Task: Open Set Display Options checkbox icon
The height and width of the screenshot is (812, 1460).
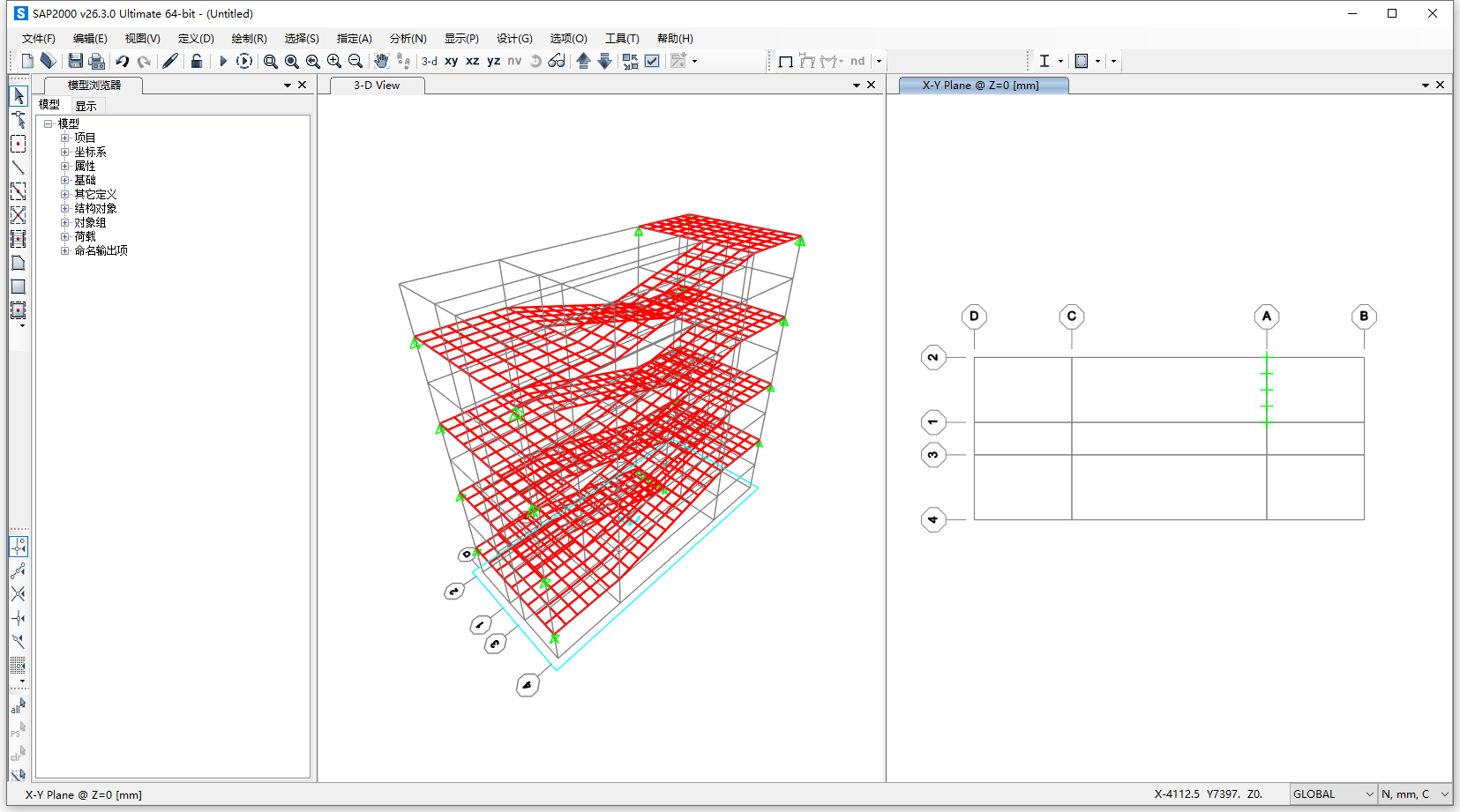Action: (x=652, y=61)
